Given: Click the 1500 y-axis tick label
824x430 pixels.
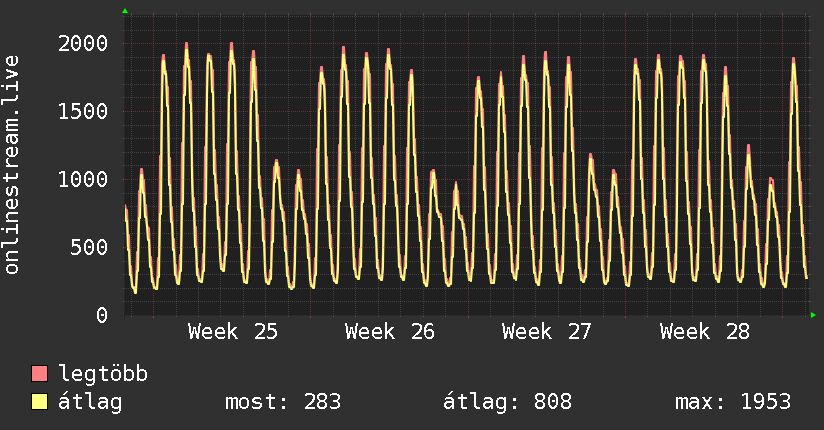Looking at the screenshot, I should click(83, 111).
